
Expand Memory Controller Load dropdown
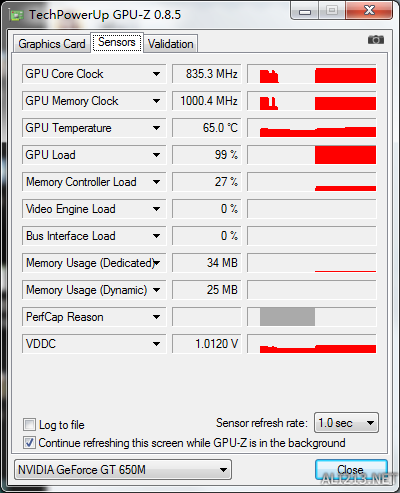156,182
